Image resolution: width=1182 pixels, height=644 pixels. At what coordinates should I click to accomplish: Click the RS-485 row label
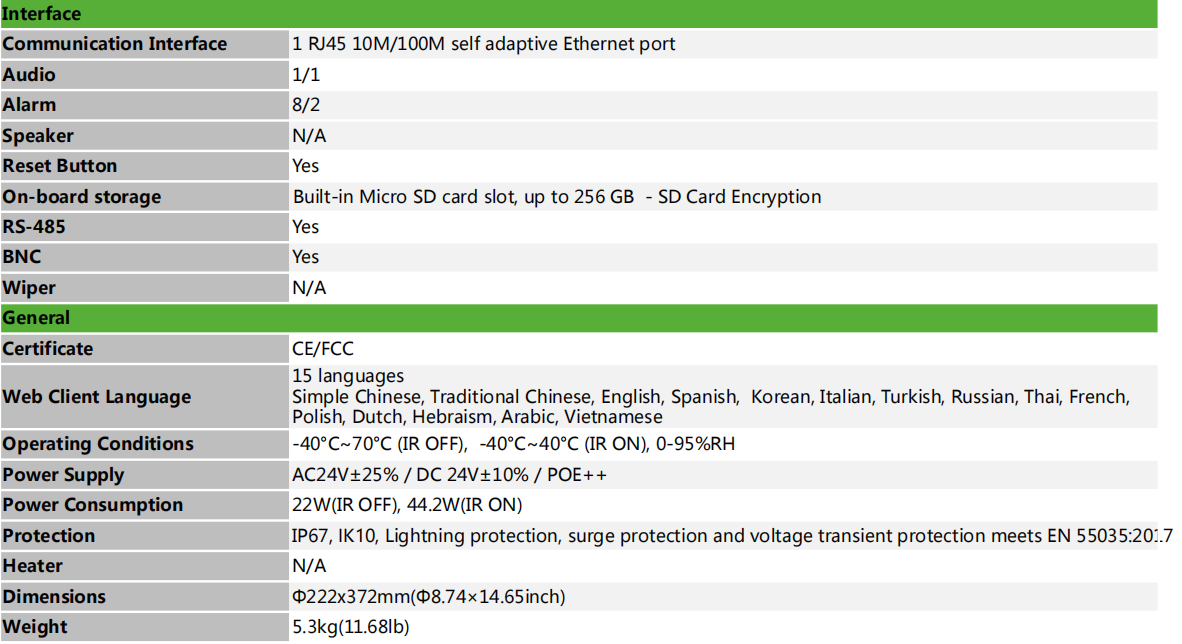click(x=34, y=227)
